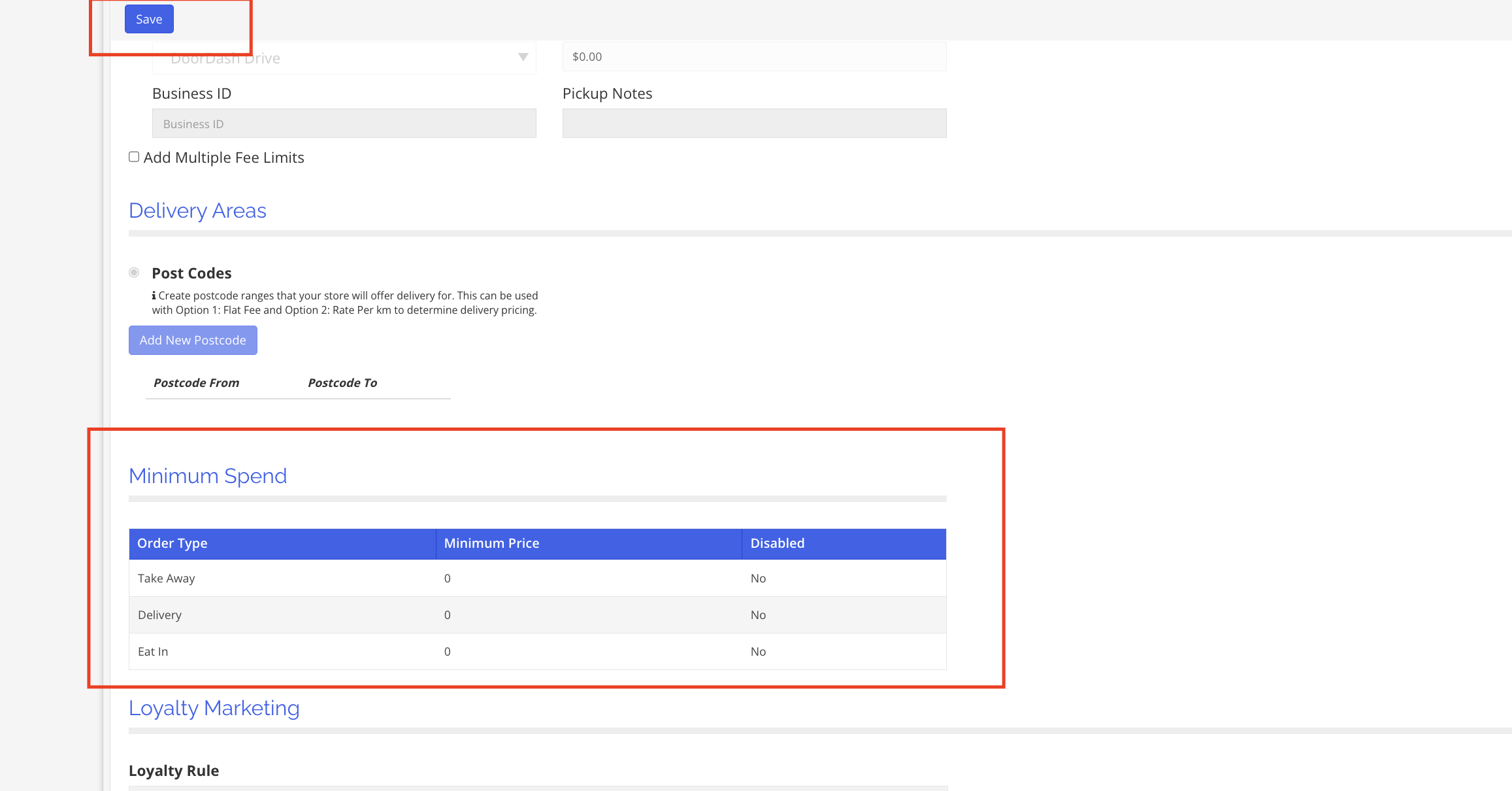This screenshot has height=791, width=1512.
Task: Click the Disabled column header
Action: tap(777, 543)
